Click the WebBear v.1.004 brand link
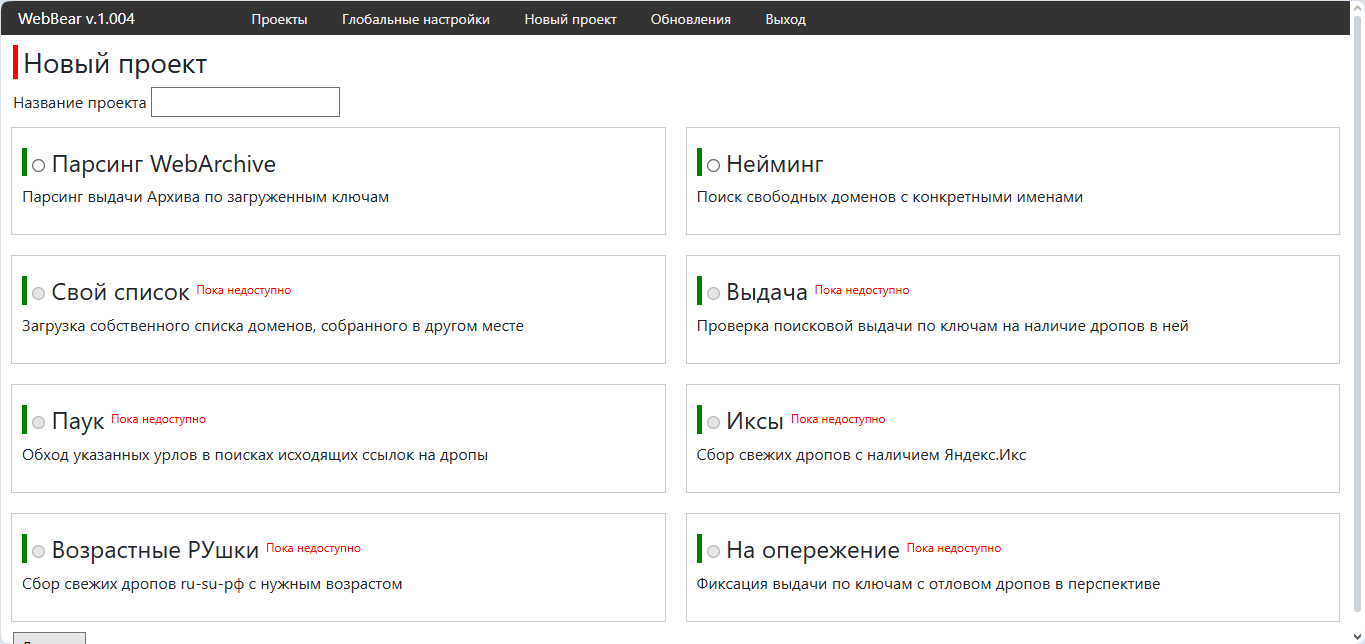 click(76, 19)
